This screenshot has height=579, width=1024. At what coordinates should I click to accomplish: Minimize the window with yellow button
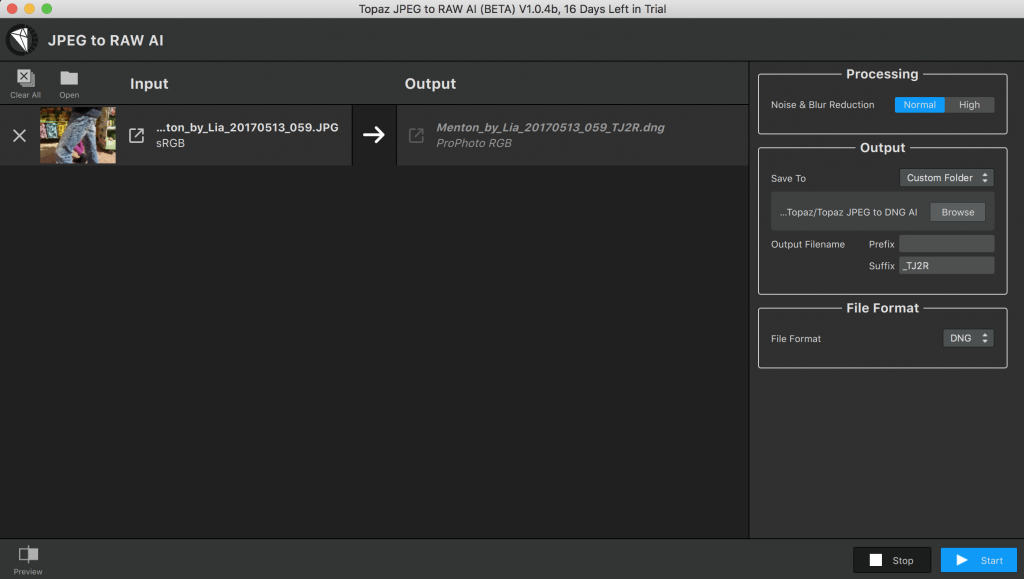click(x=29, y=8)
